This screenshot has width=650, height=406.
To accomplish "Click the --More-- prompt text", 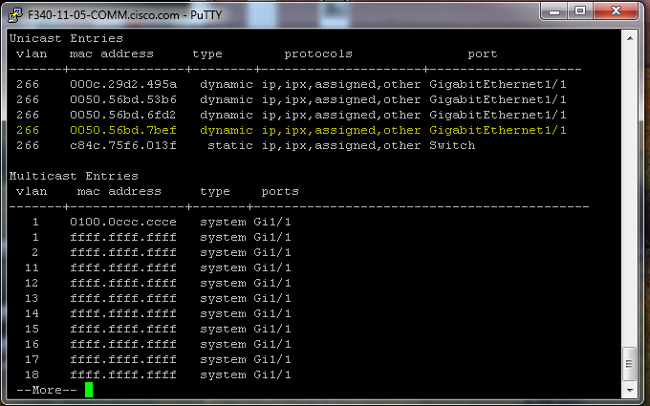I will coord(47,389).
